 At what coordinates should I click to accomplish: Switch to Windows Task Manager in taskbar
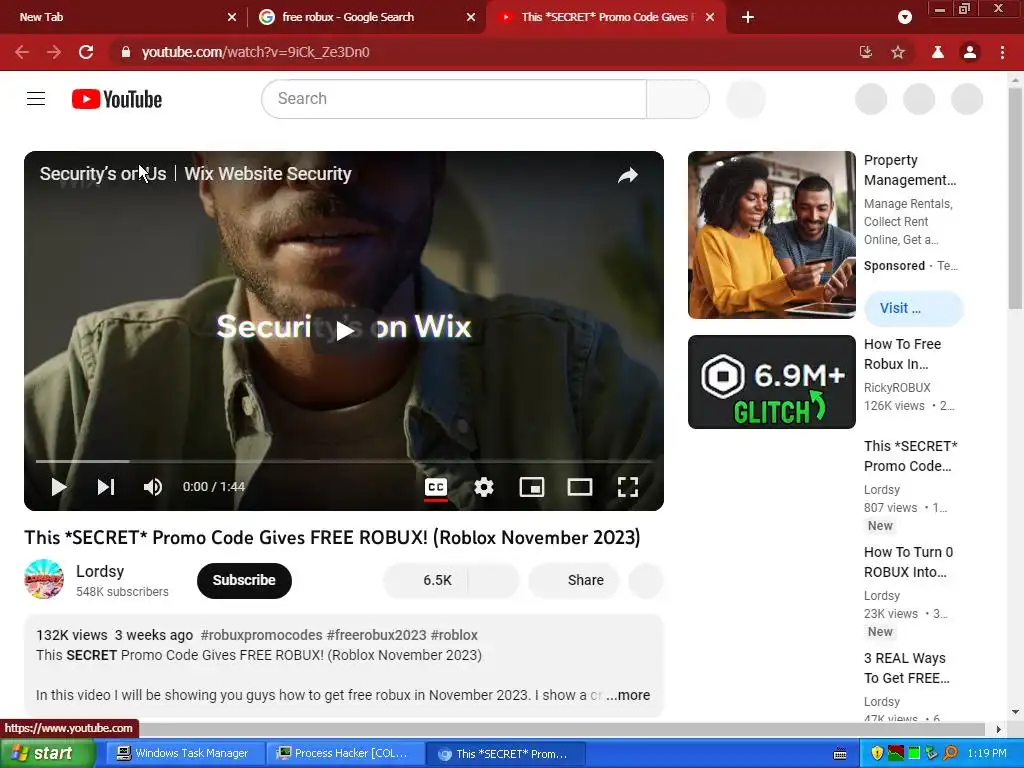(183, 754)
